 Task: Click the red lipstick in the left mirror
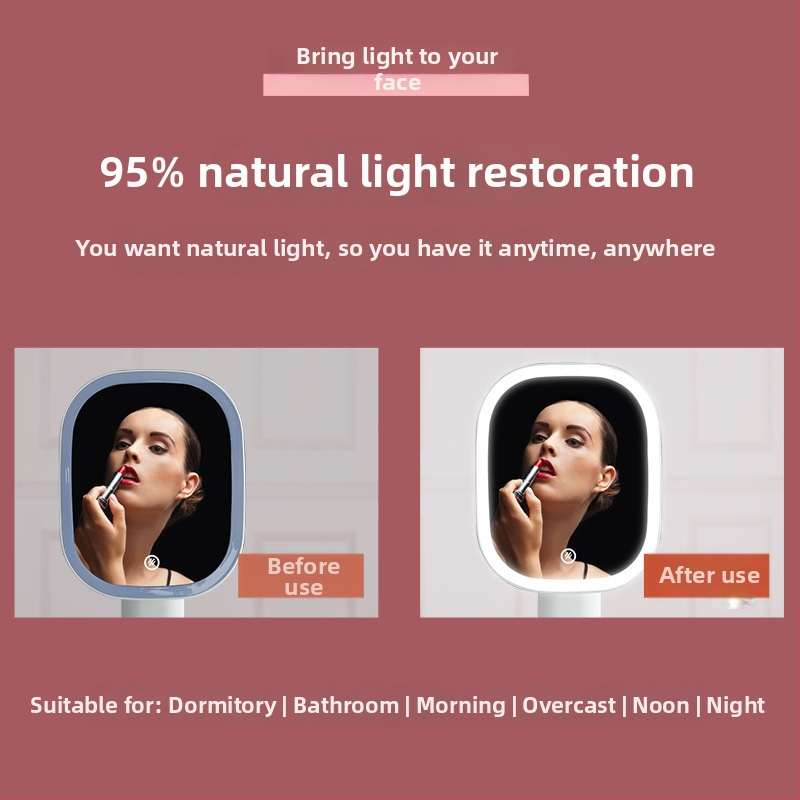[x=113, y=487]
